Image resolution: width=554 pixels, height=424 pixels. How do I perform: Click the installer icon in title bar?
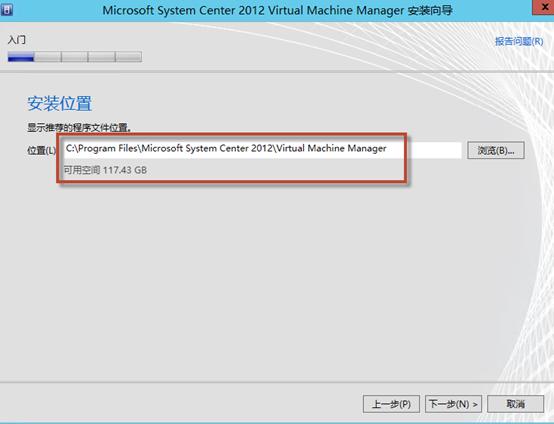pyautogui.click(x=6, y=10)
